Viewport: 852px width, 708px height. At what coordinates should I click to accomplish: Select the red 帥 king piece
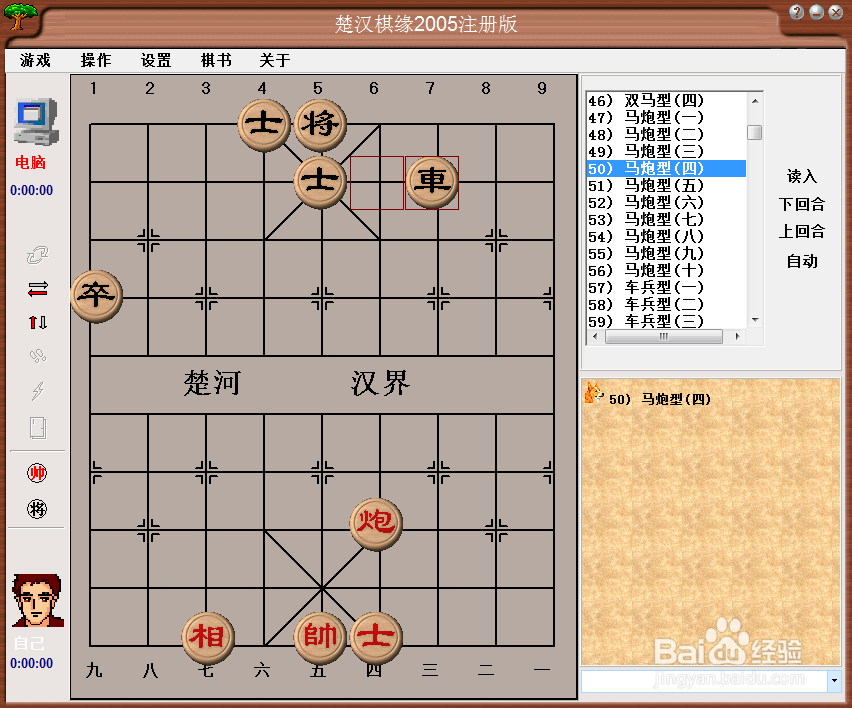pyautogui.click(x=320, y=638)
